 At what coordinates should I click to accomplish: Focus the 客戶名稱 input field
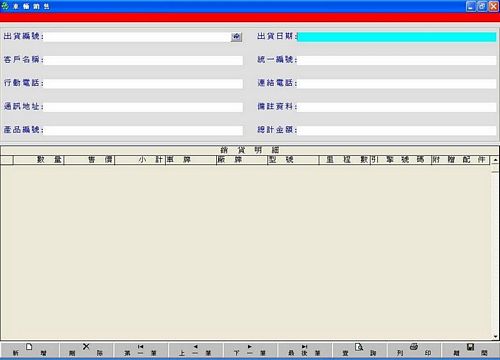(x=143, y=60)
